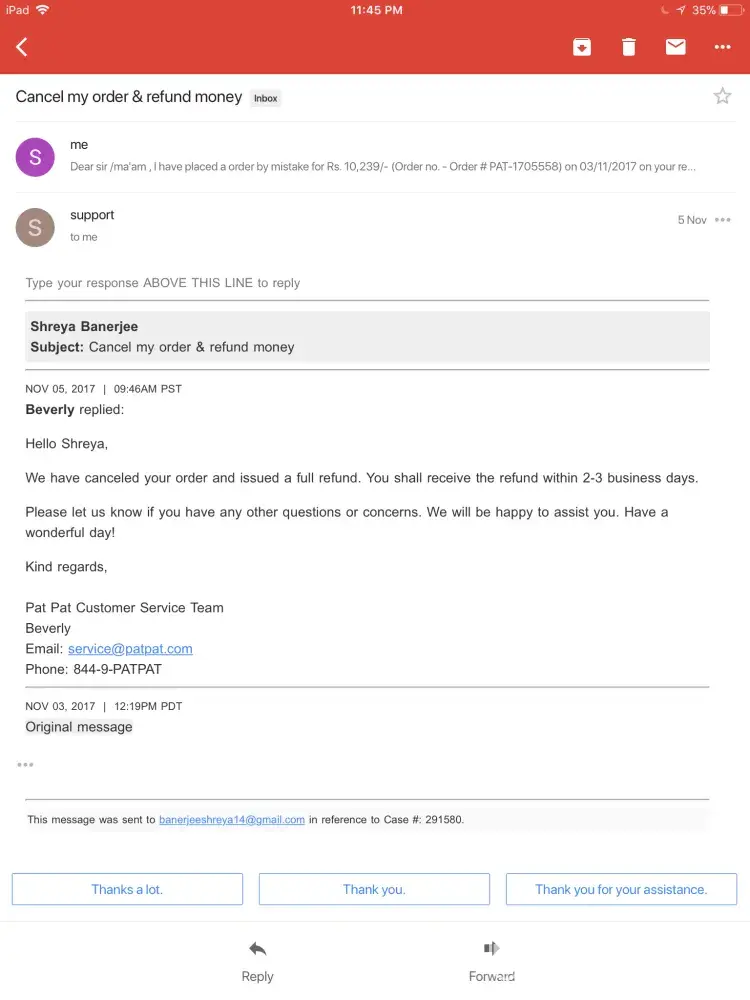Expand recipient details "to me"
The image size is (750, 1000).
84,237
